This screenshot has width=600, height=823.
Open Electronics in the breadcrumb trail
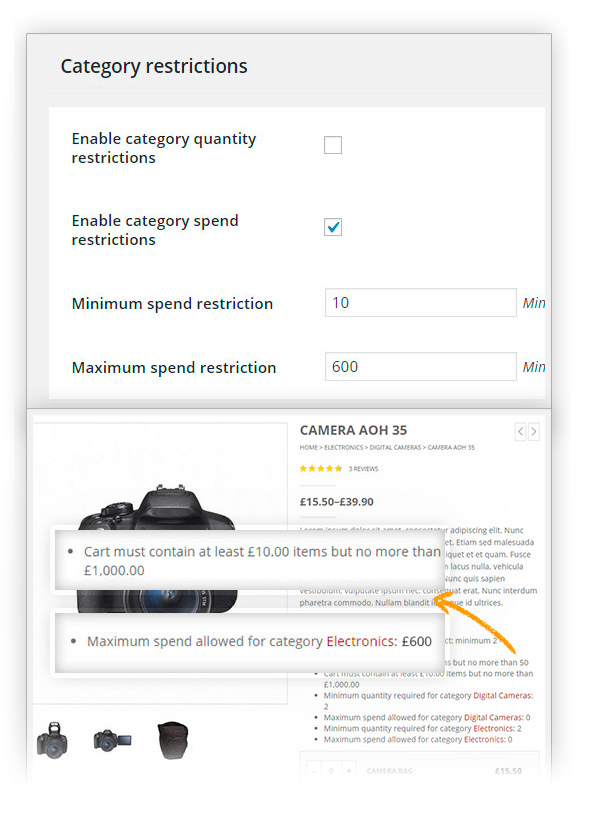[343, 447]
